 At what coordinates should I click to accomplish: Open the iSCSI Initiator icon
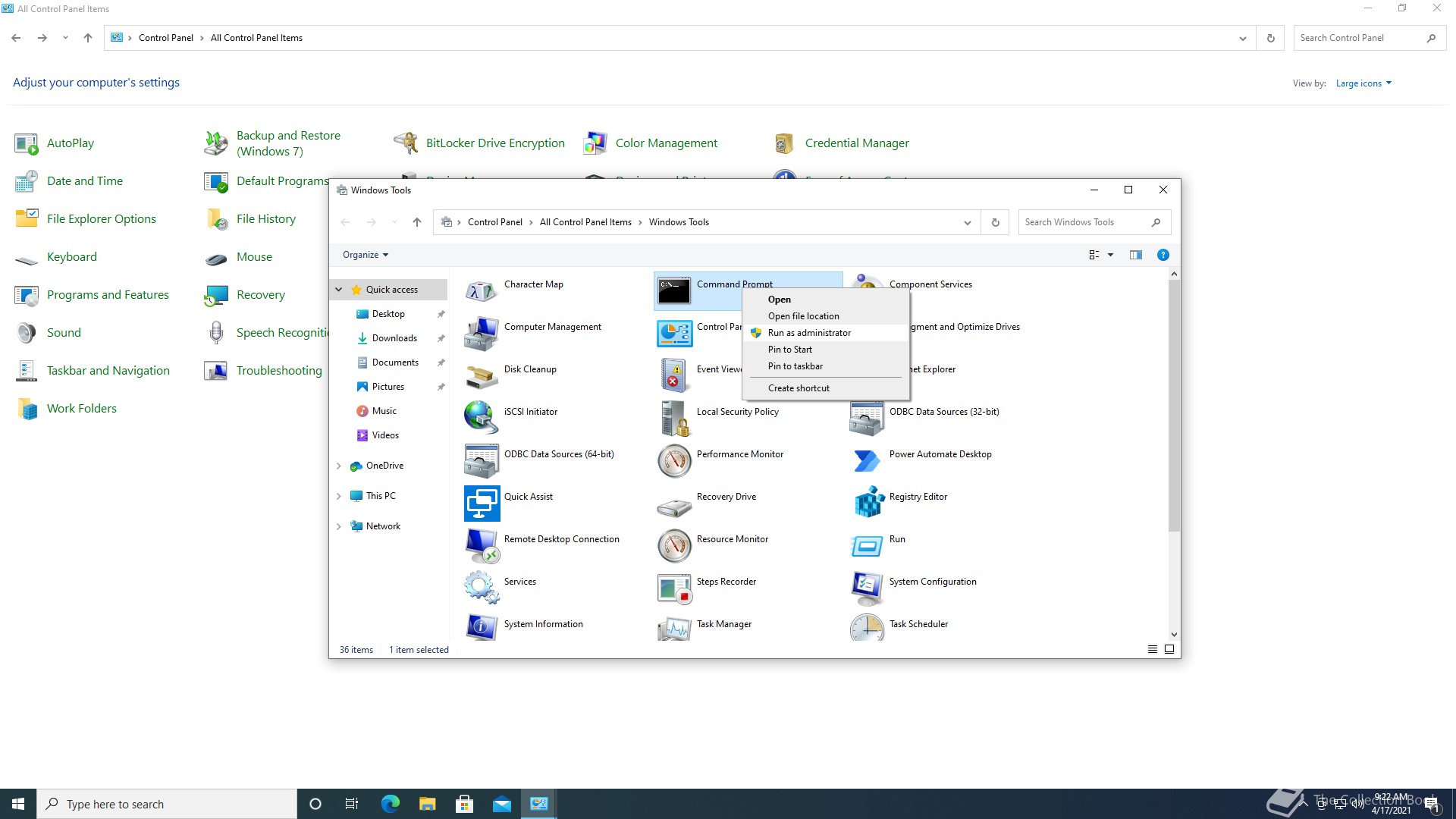tap(481, 419)
